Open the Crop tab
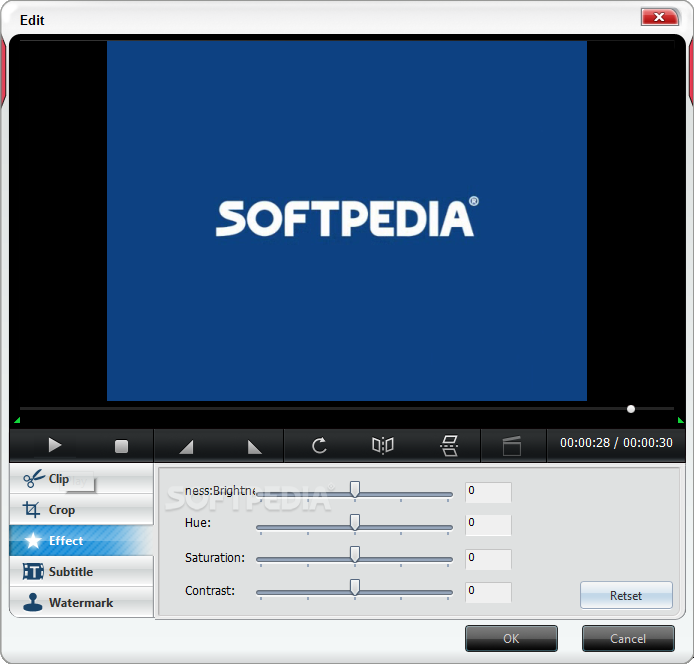This screenshot has height=664, width=694. point(81,510)
